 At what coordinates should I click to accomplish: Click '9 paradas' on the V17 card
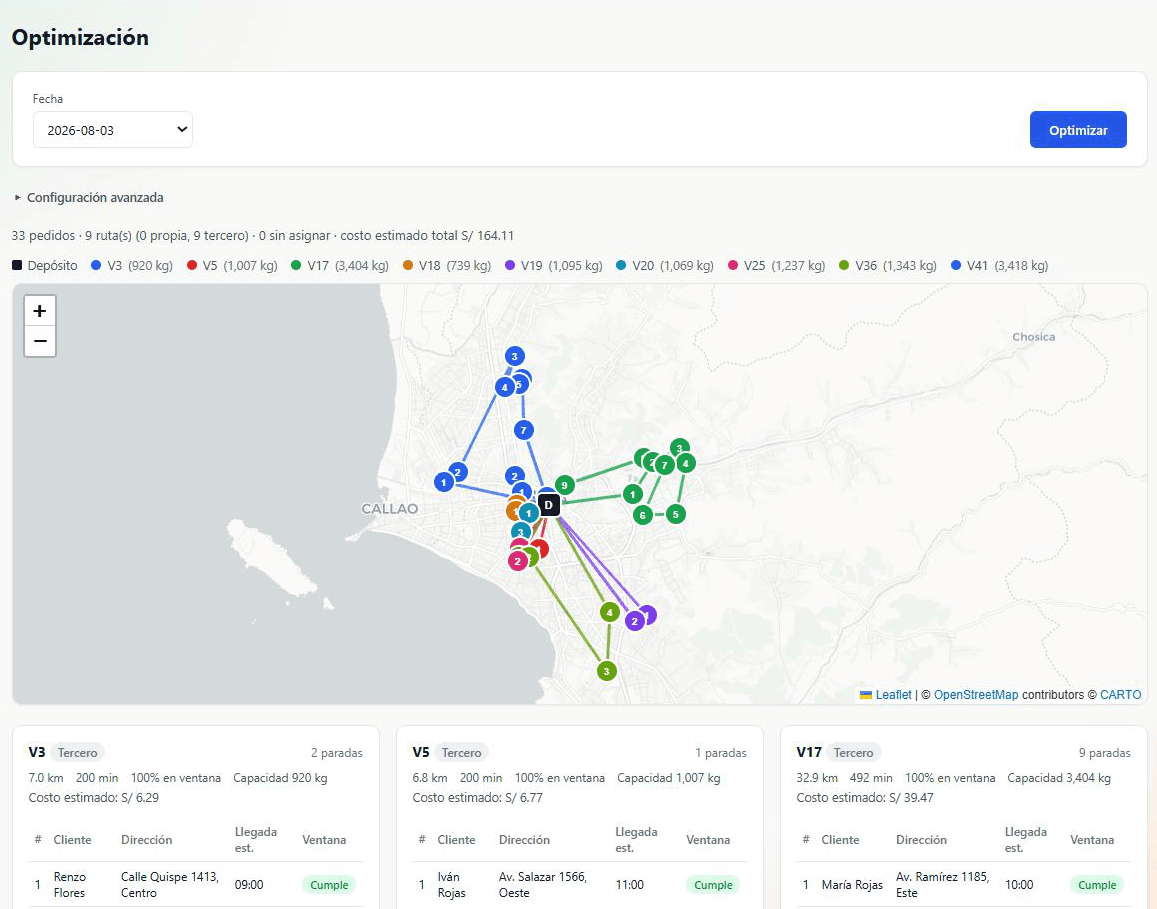[1105, 753]
